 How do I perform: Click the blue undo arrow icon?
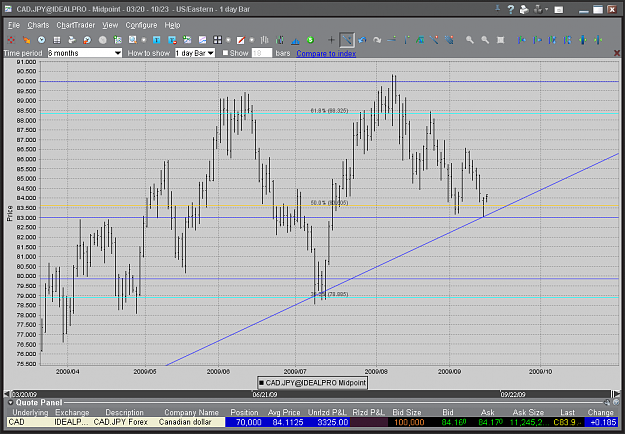pos(362,40)
